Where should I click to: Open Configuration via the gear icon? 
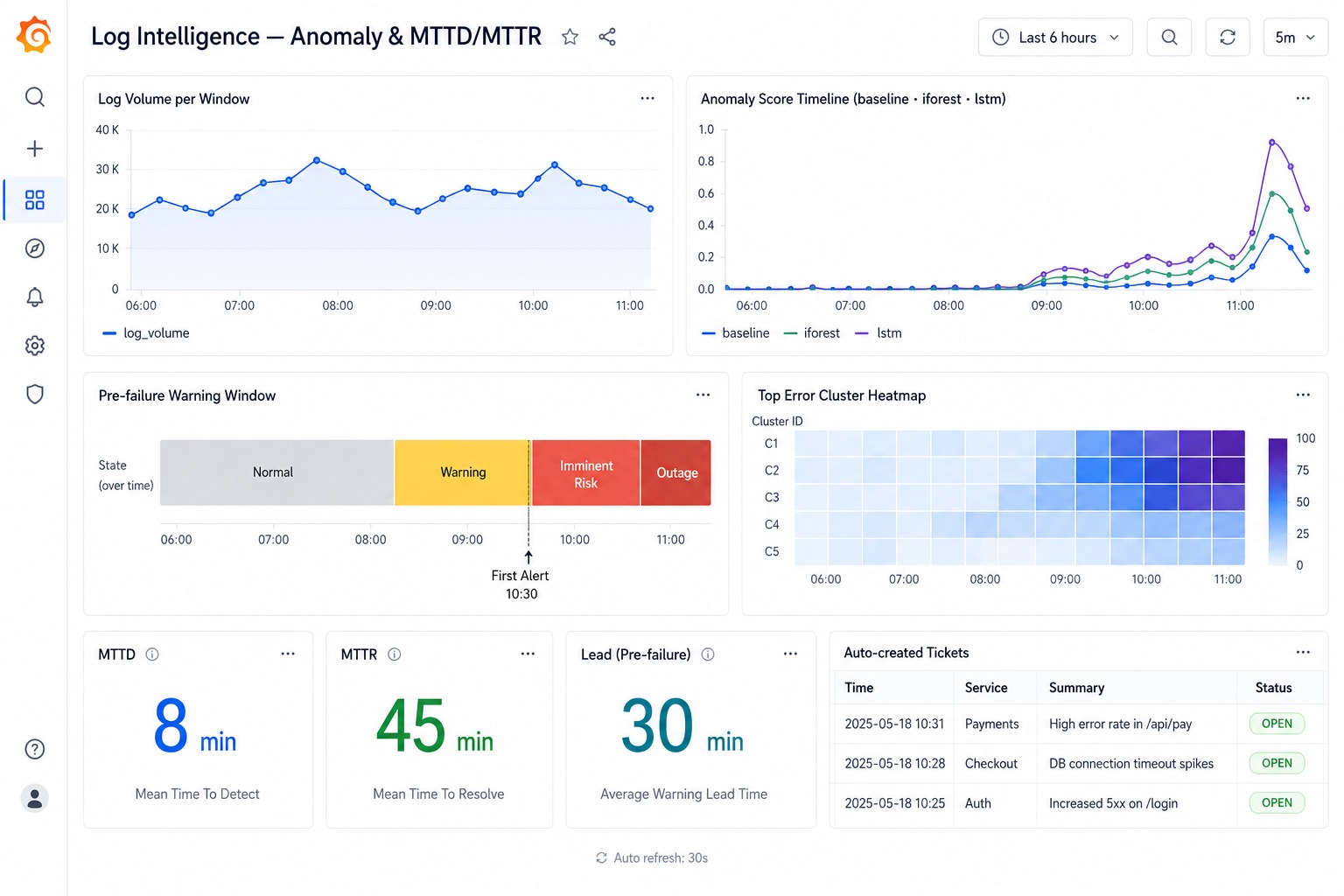tap(35, 346)
